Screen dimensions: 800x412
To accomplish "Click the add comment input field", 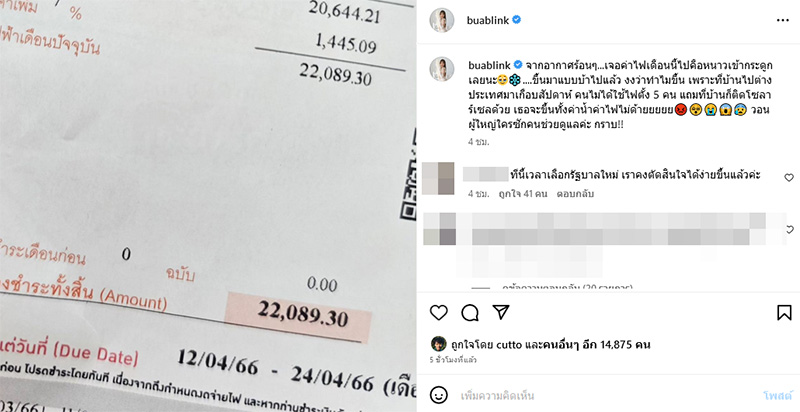I will tap(607, 395).
